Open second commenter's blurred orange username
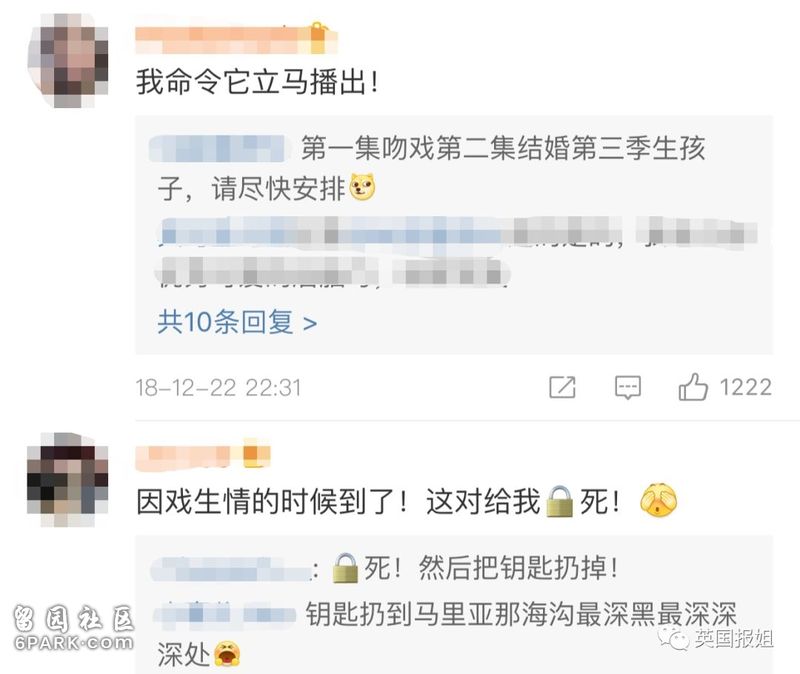This screenshot has width=800, height=674. pos(203,454)
